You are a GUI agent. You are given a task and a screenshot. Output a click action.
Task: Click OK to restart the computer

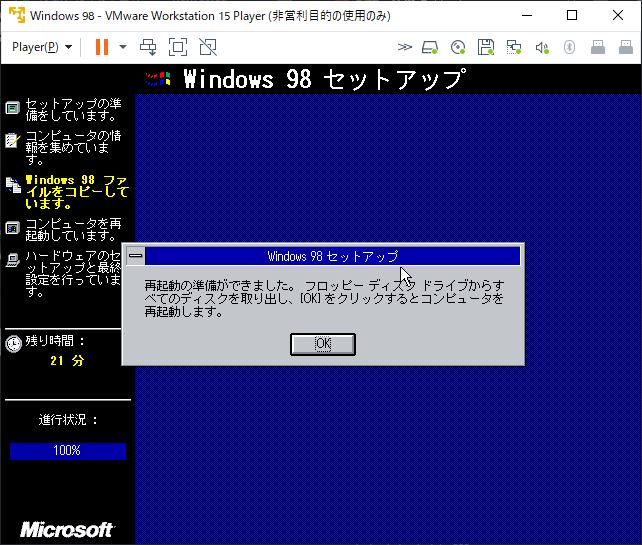point(323,344)
